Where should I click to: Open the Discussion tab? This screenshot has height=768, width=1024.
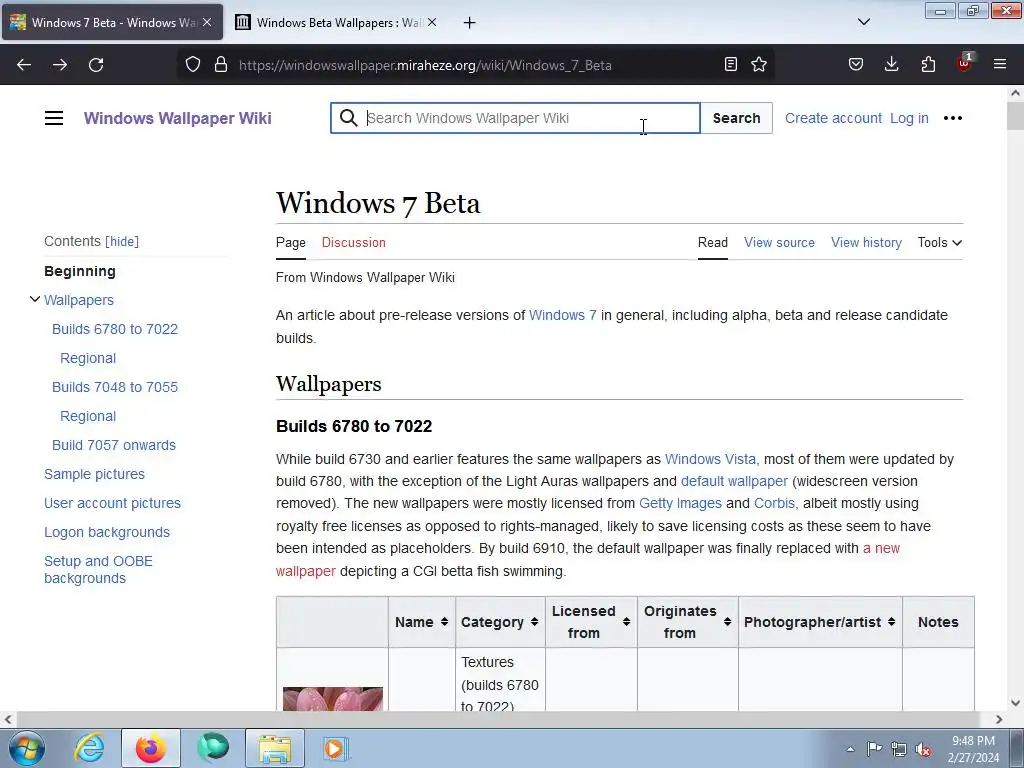click(x=353, y=242)
